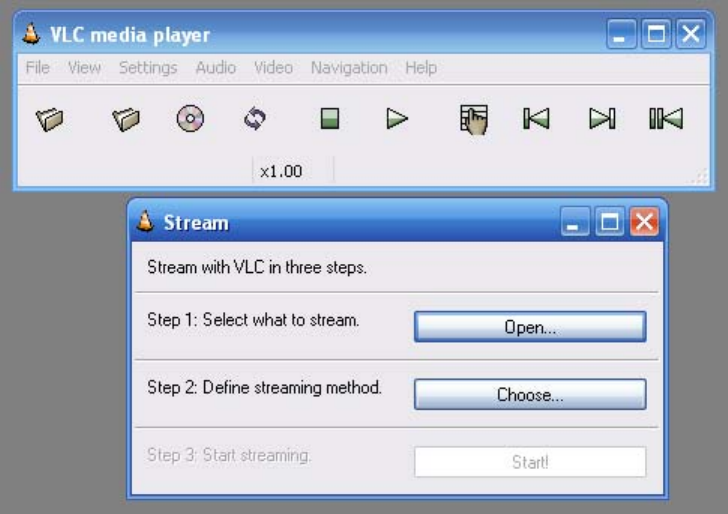Open the Navigation menu

coord(349,68)
